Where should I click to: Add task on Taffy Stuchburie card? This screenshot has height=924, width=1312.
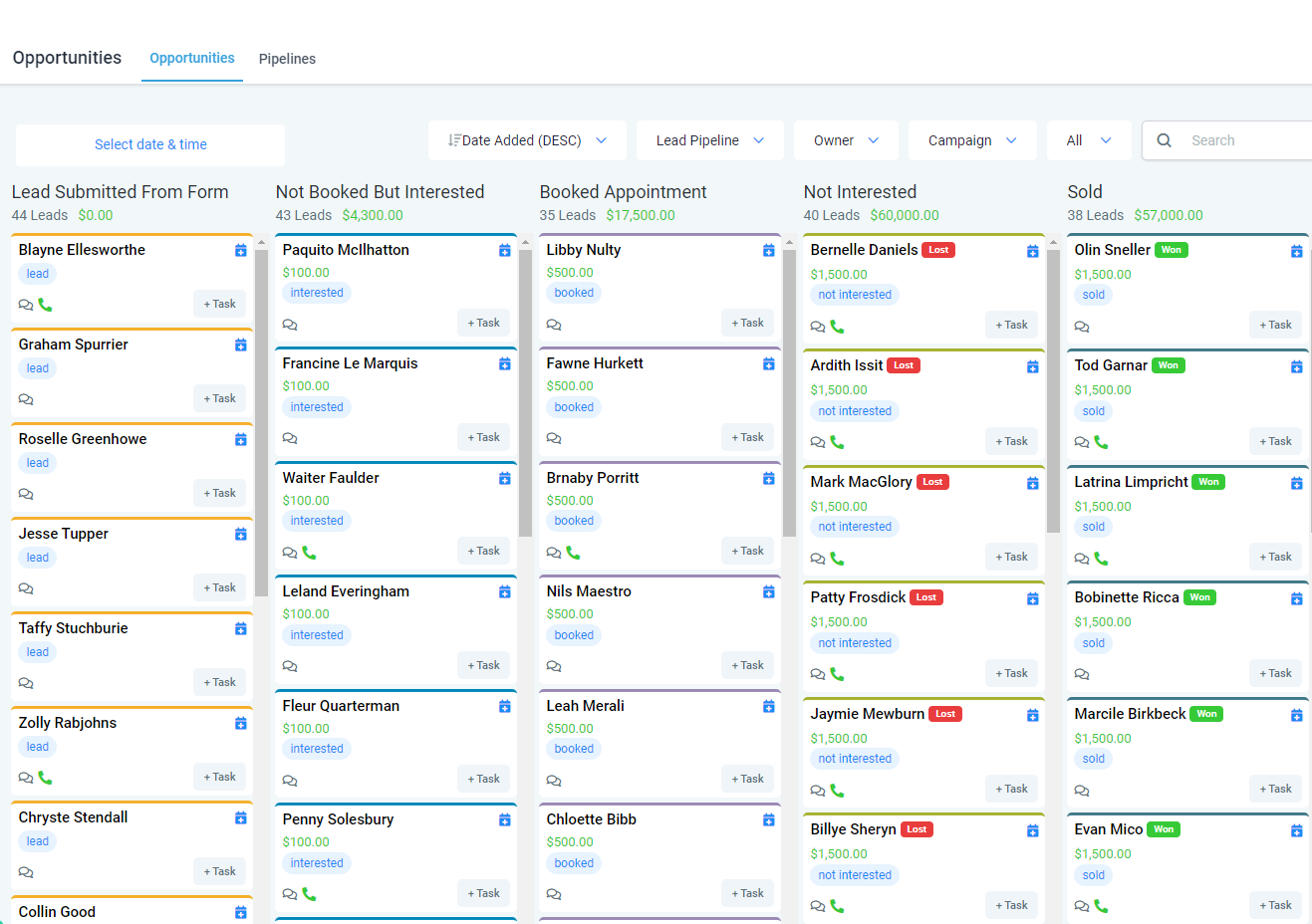tap(219, 682)
